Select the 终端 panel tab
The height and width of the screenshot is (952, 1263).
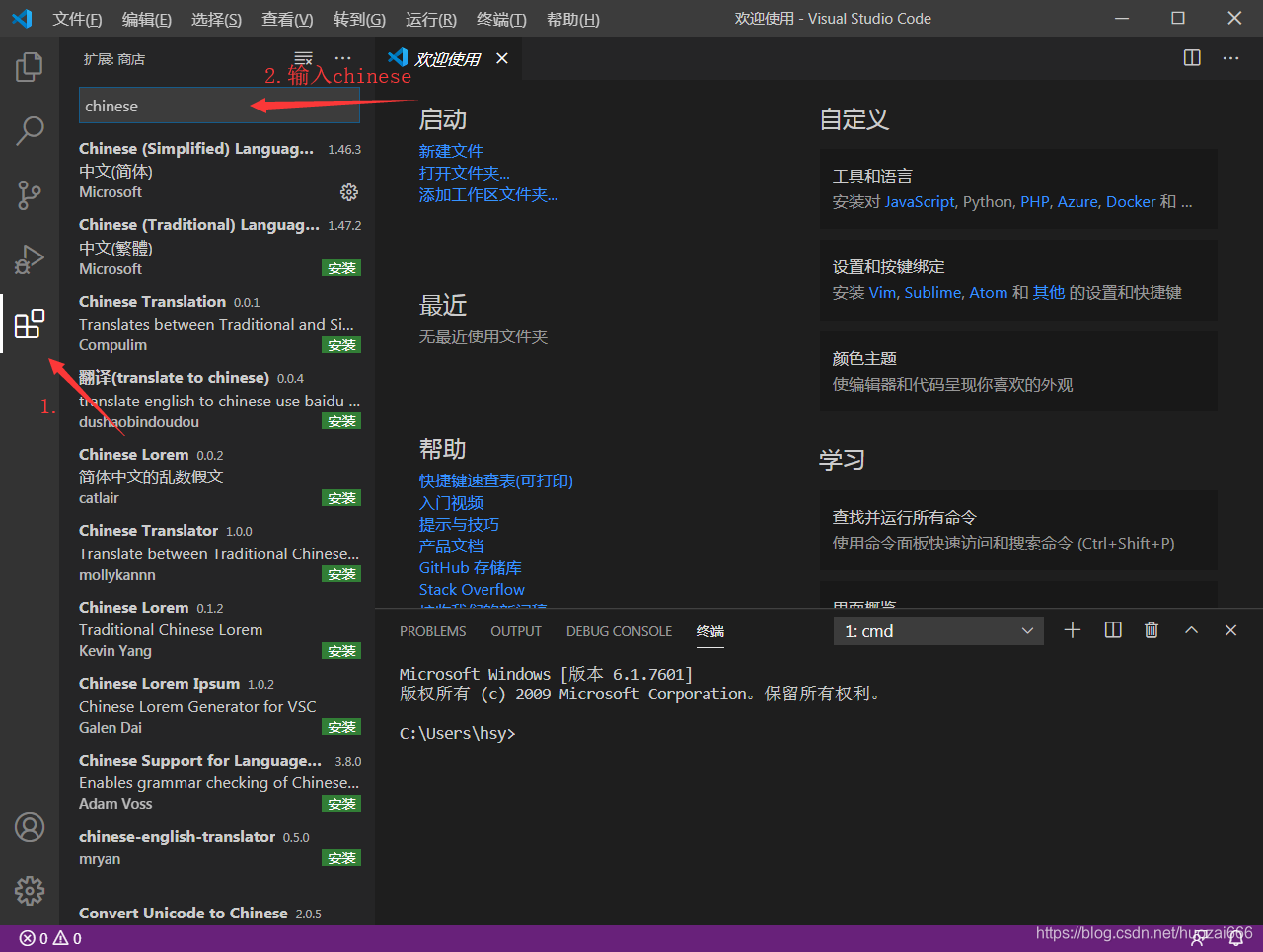pos(710,631)
